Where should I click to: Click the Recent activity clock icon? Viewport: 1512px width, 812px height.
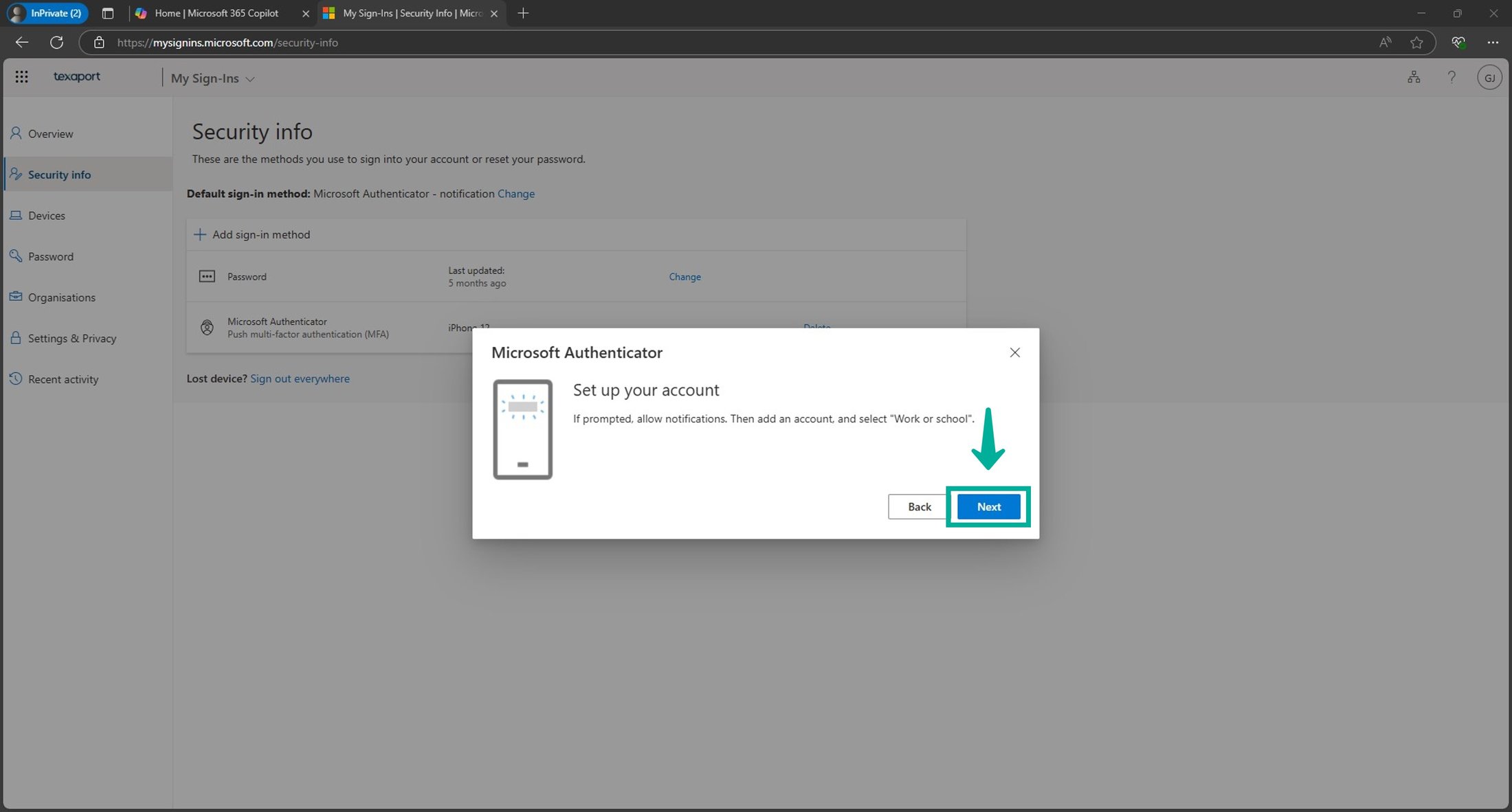[16, 379]
